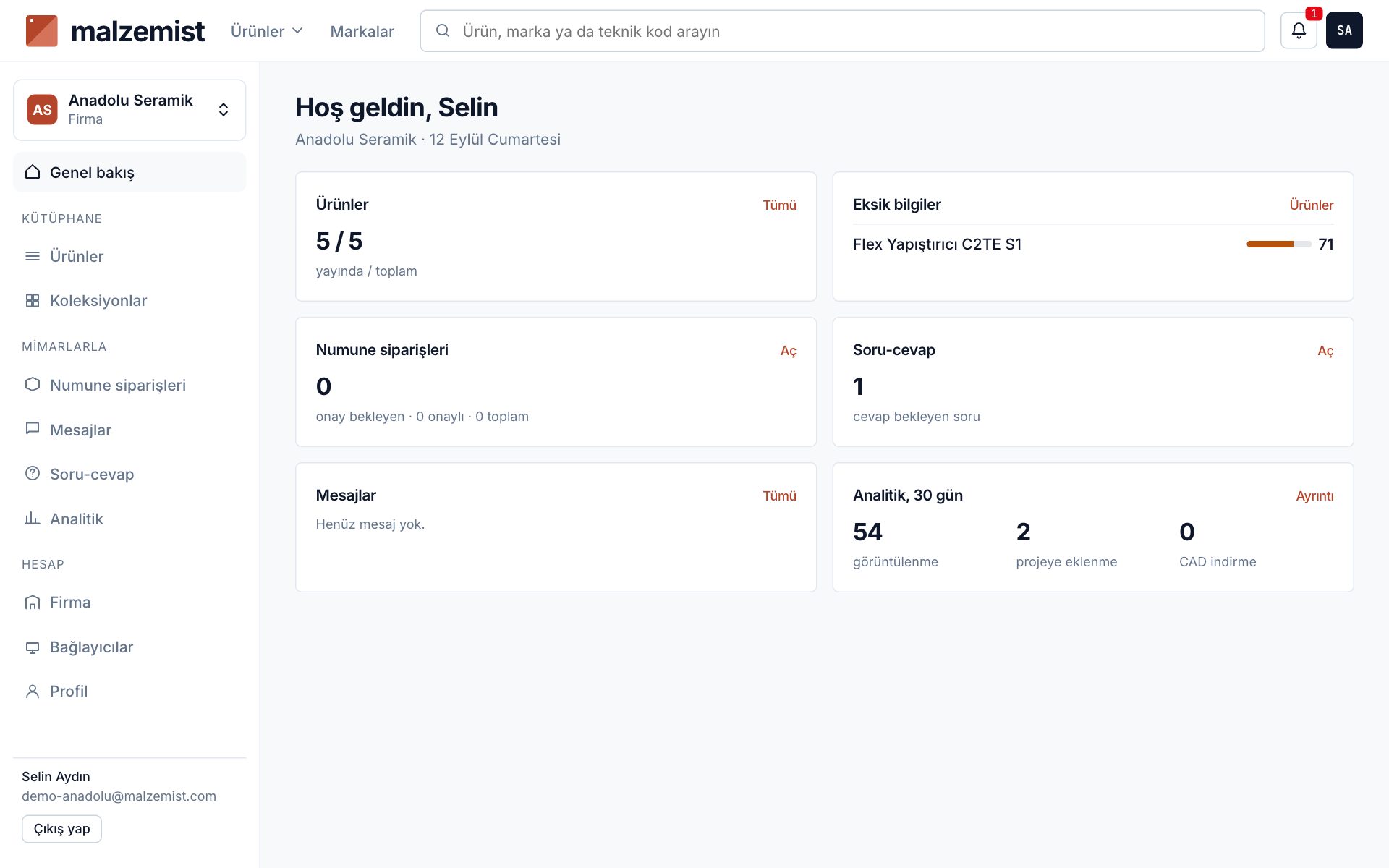The height and width of the screenshot is (868, 1389).
Task: Click the Firma building icon
Action: click(33, 602)
